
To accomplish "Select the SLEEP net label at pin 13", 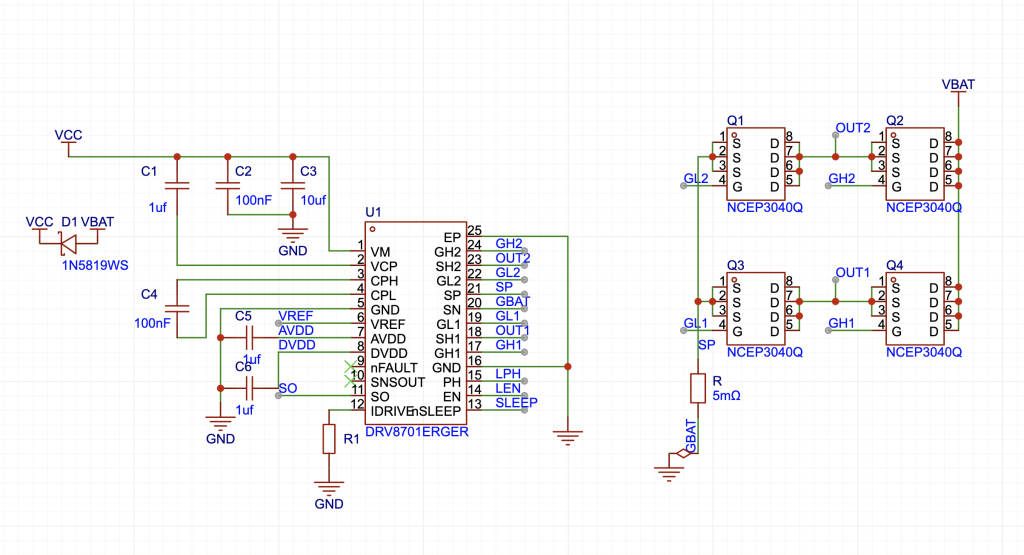I will pos(516,403).
